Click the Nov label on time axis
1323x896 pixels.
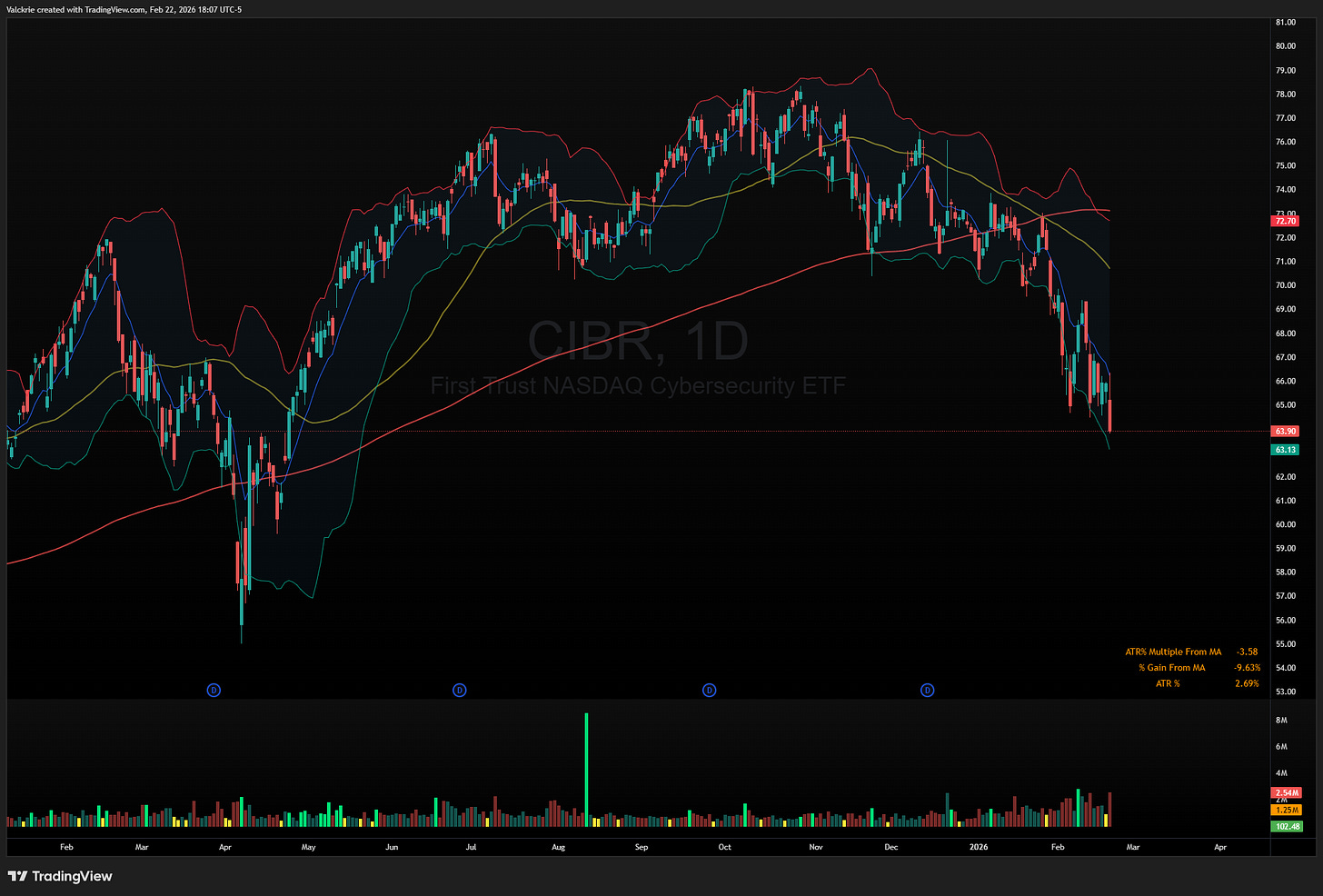click(x=816, y=847)
